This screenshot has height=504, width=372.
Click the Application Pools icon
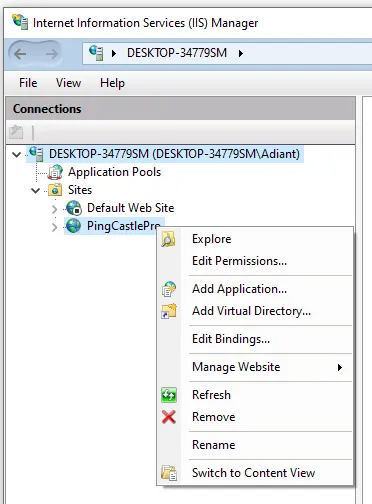tap(55, 172)
